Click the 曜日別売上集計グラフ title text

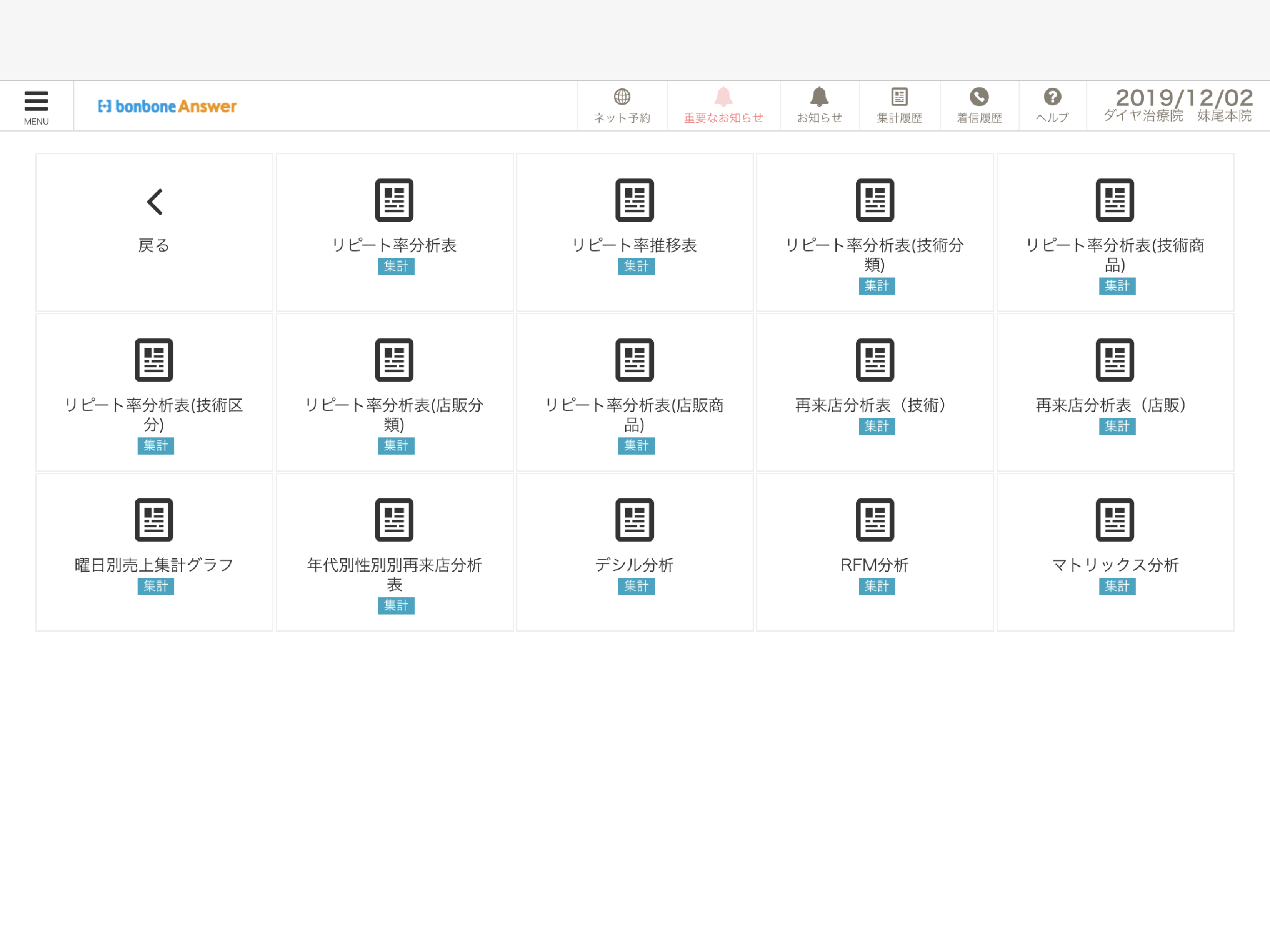pos(154,566)
